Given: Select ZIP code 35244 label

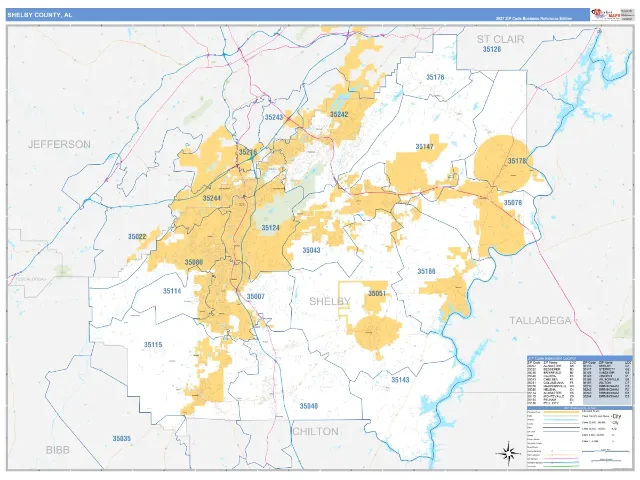Looking at the screenshot, I should [x=211, y=198].
